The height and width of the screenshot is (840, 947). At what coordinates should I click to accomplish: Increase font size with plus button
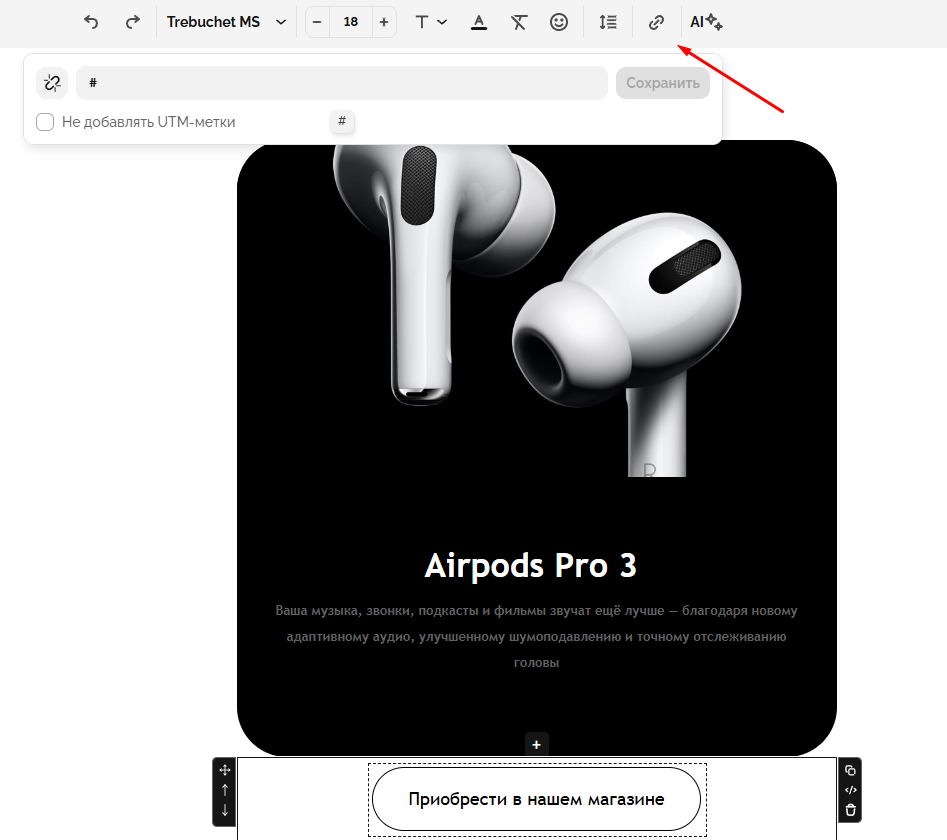click(x=384, y=22)
